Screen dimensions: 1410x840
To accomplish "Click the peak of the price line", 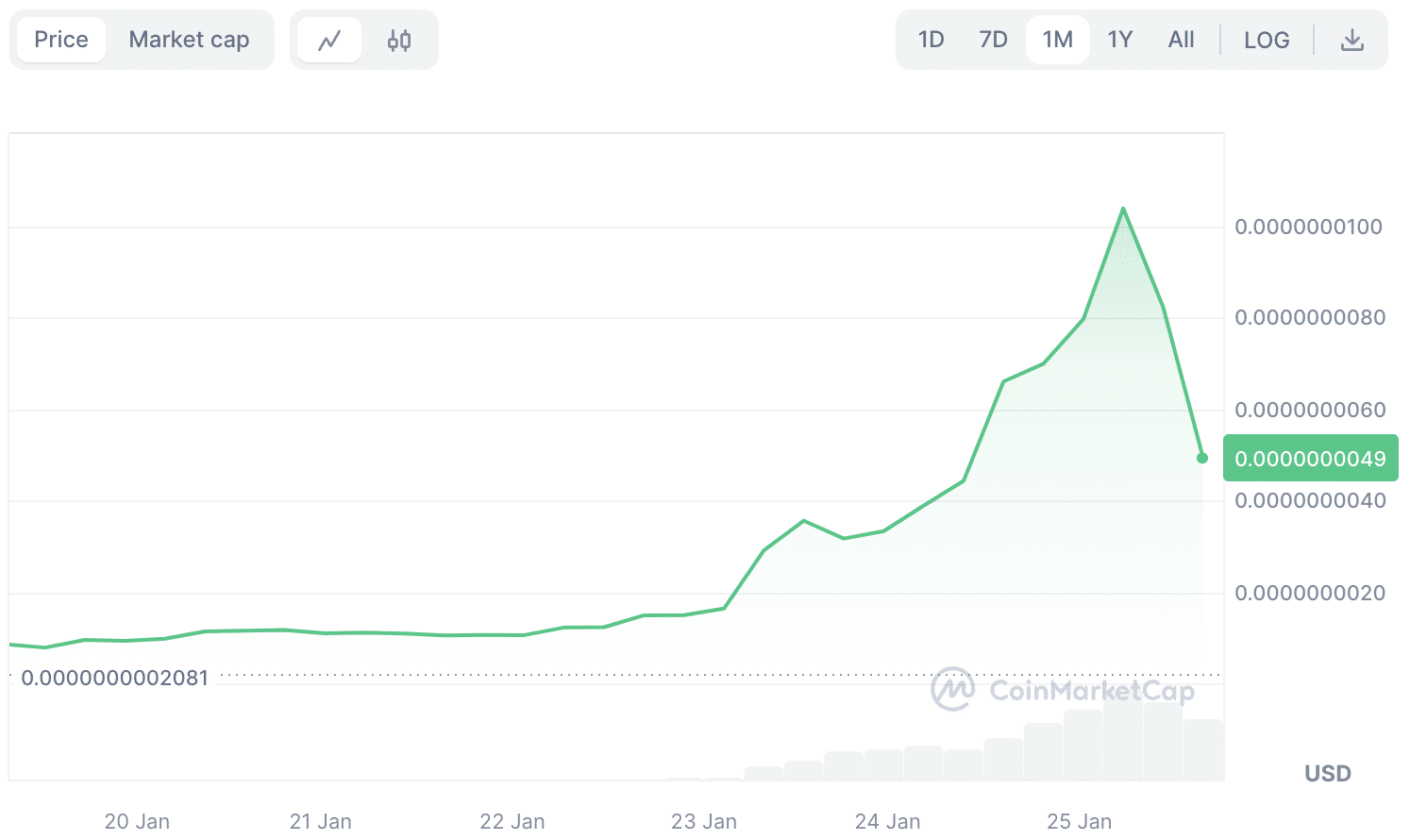I will click(x=1123, y=209).
